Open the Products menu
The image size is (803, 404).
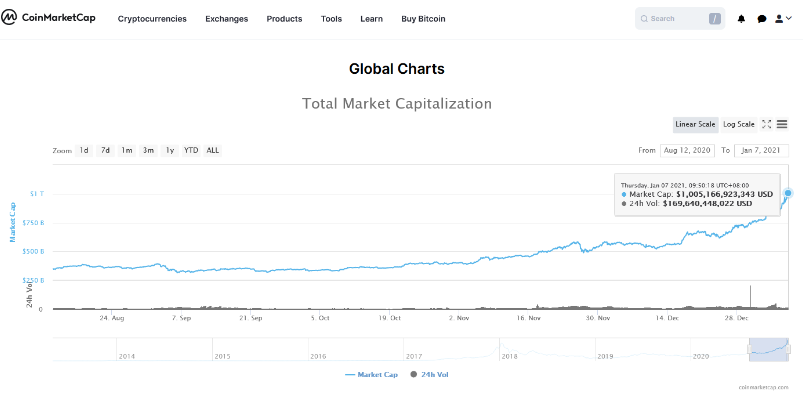(284, 19)
